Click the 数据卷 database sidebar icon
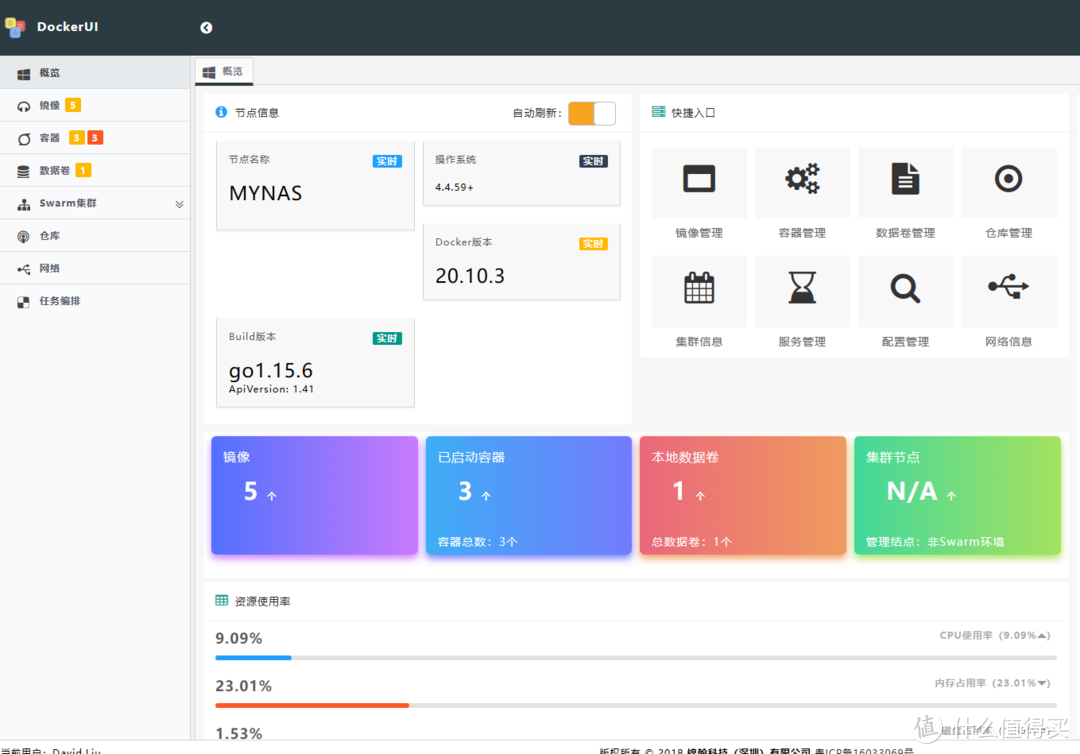Screen dimensions: 1080x754 pos(23,171)
